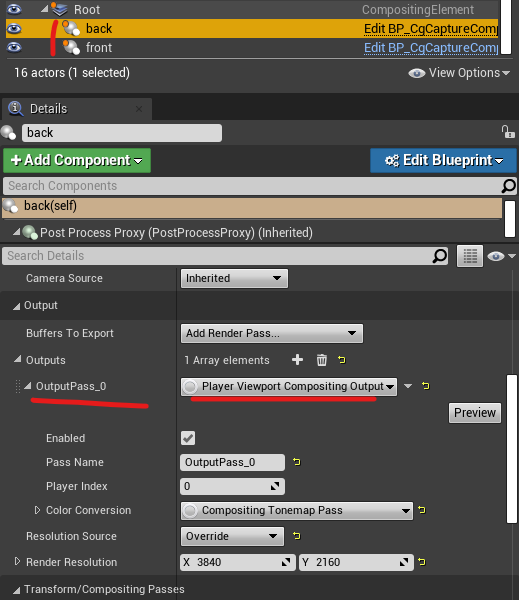This screenshot has width=519, height=600.
Task: Open the Add Render Pass dropdown
Action: pyautogui.click(x=272, y=333)
